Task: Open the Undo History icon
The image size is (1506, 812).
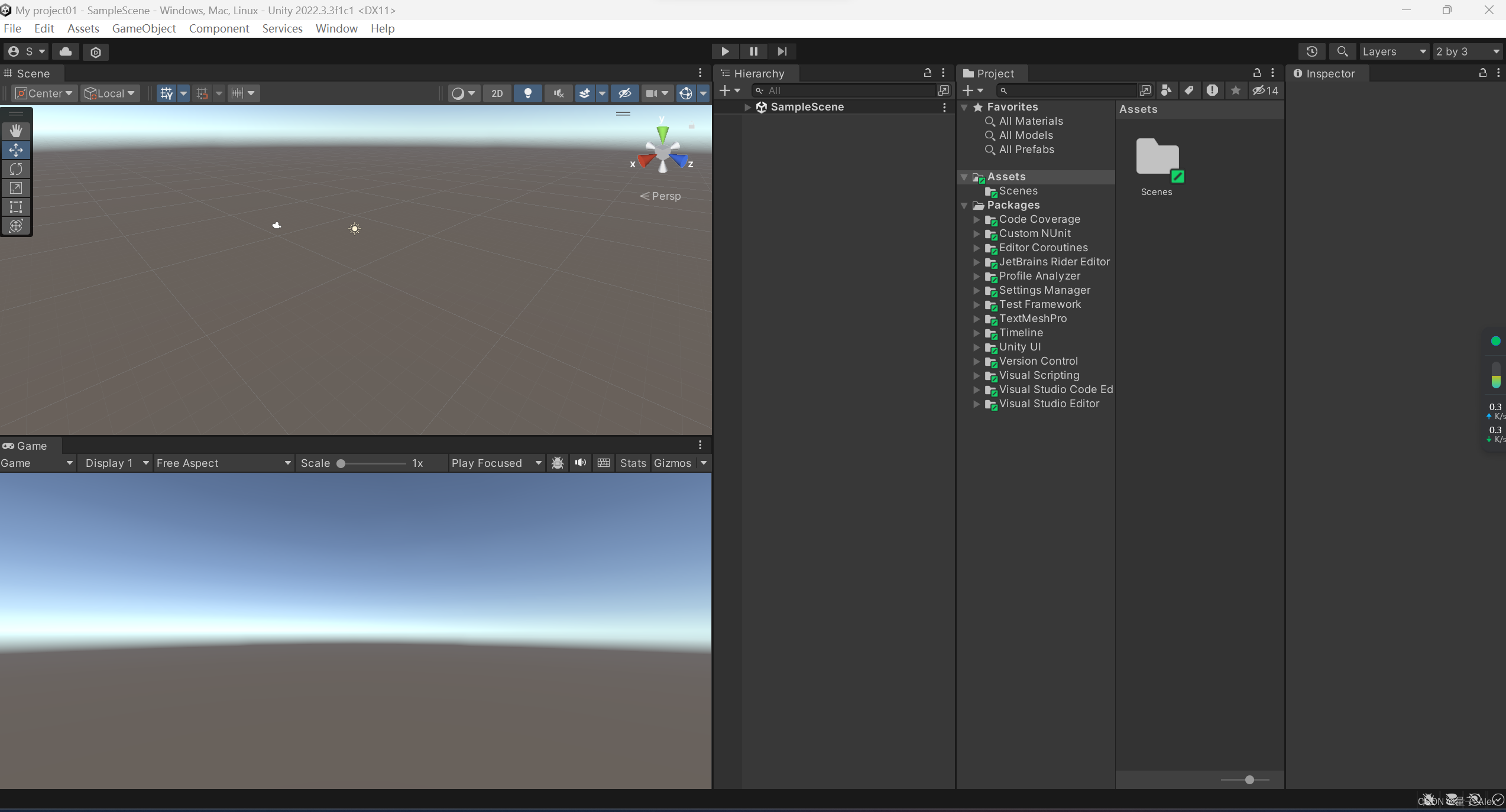Action: pyautogui.click(x=1311, y=51)
